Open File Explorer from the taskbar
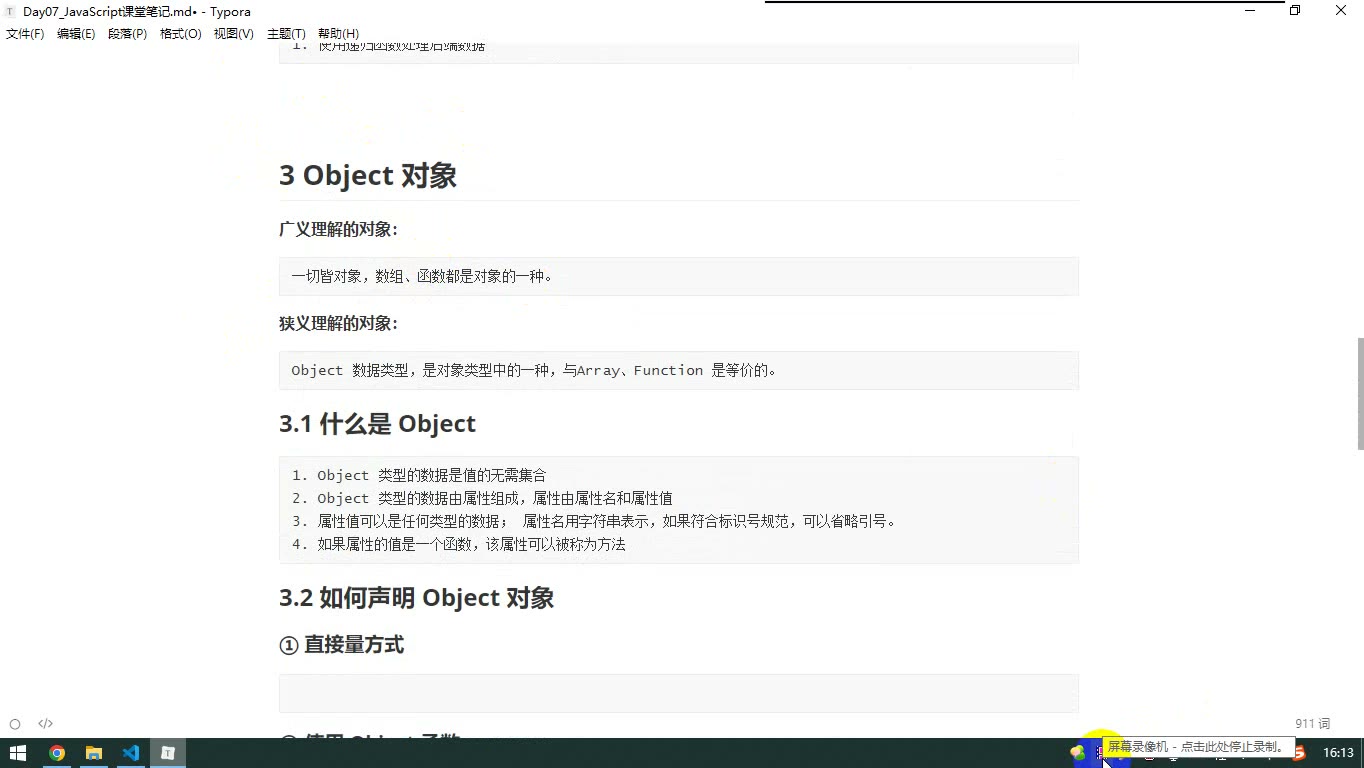1364x768 pixels. pyautogui.click(x=94, y=753)
